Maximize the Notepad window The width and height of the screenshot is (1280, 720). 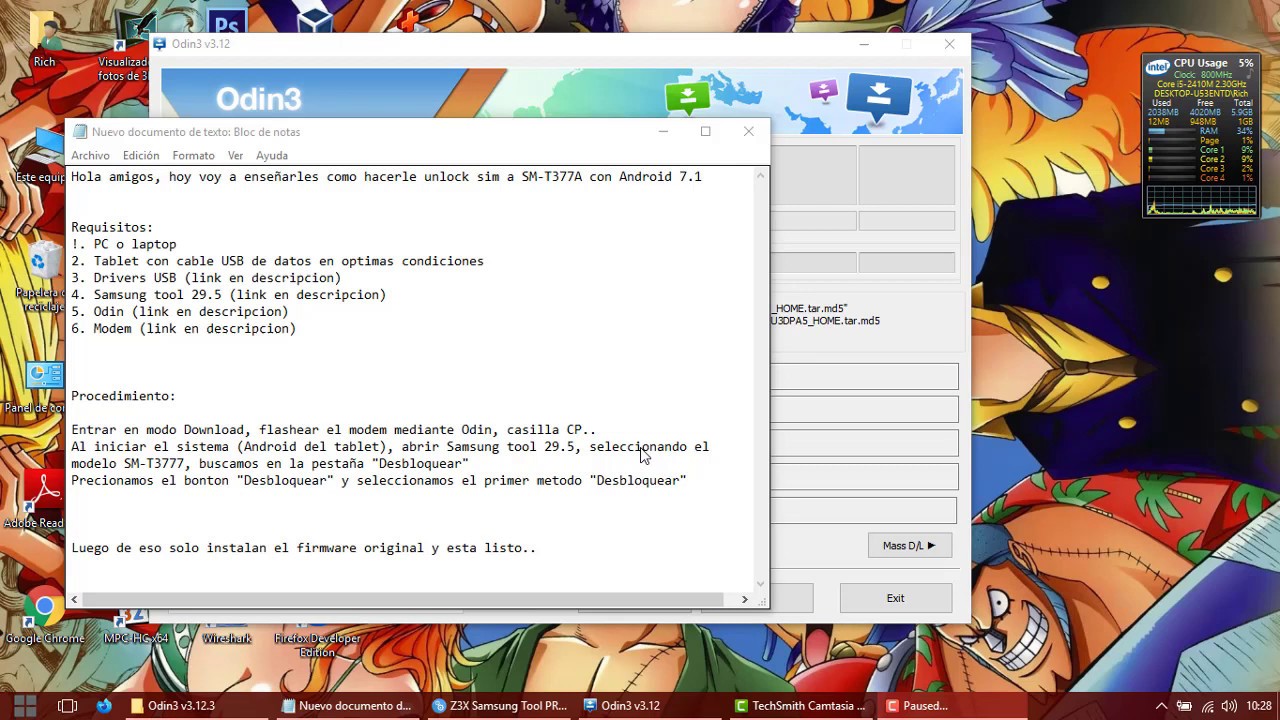coord(705,131)
